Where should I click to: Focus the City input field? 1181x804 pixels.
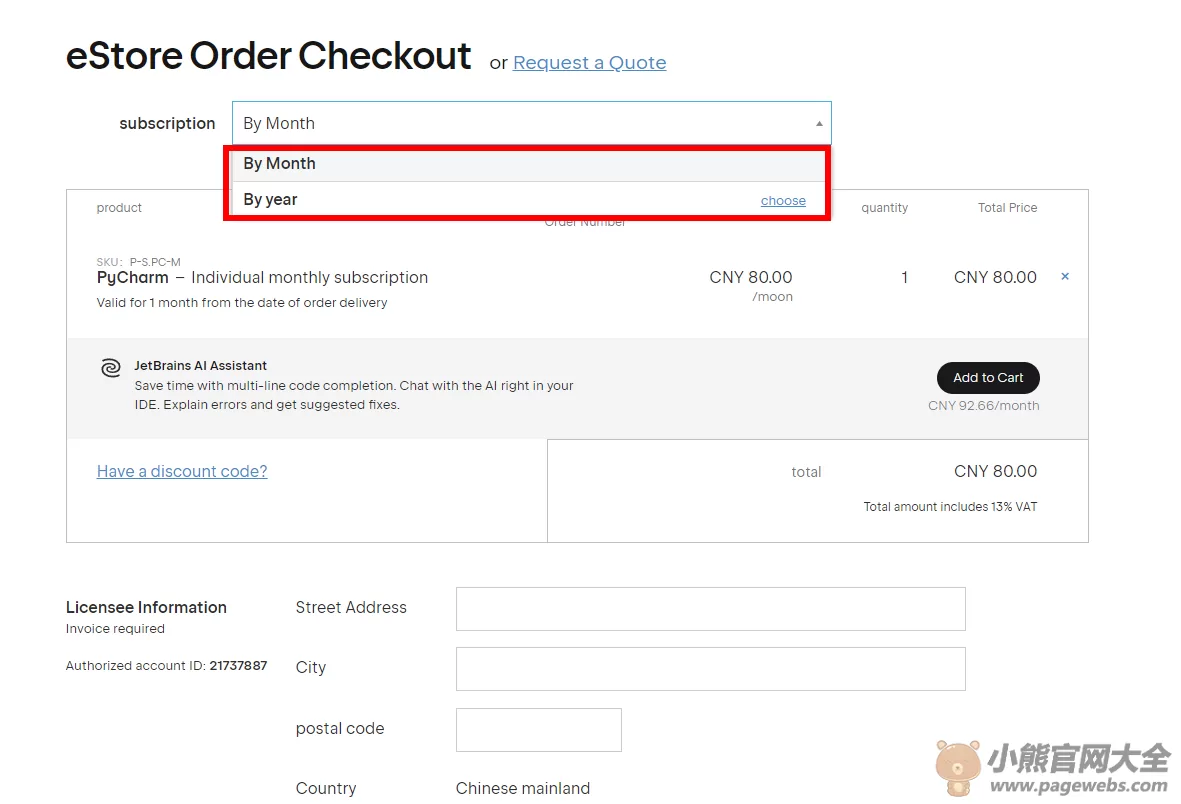pyautogui.click(x=710, y=669)
